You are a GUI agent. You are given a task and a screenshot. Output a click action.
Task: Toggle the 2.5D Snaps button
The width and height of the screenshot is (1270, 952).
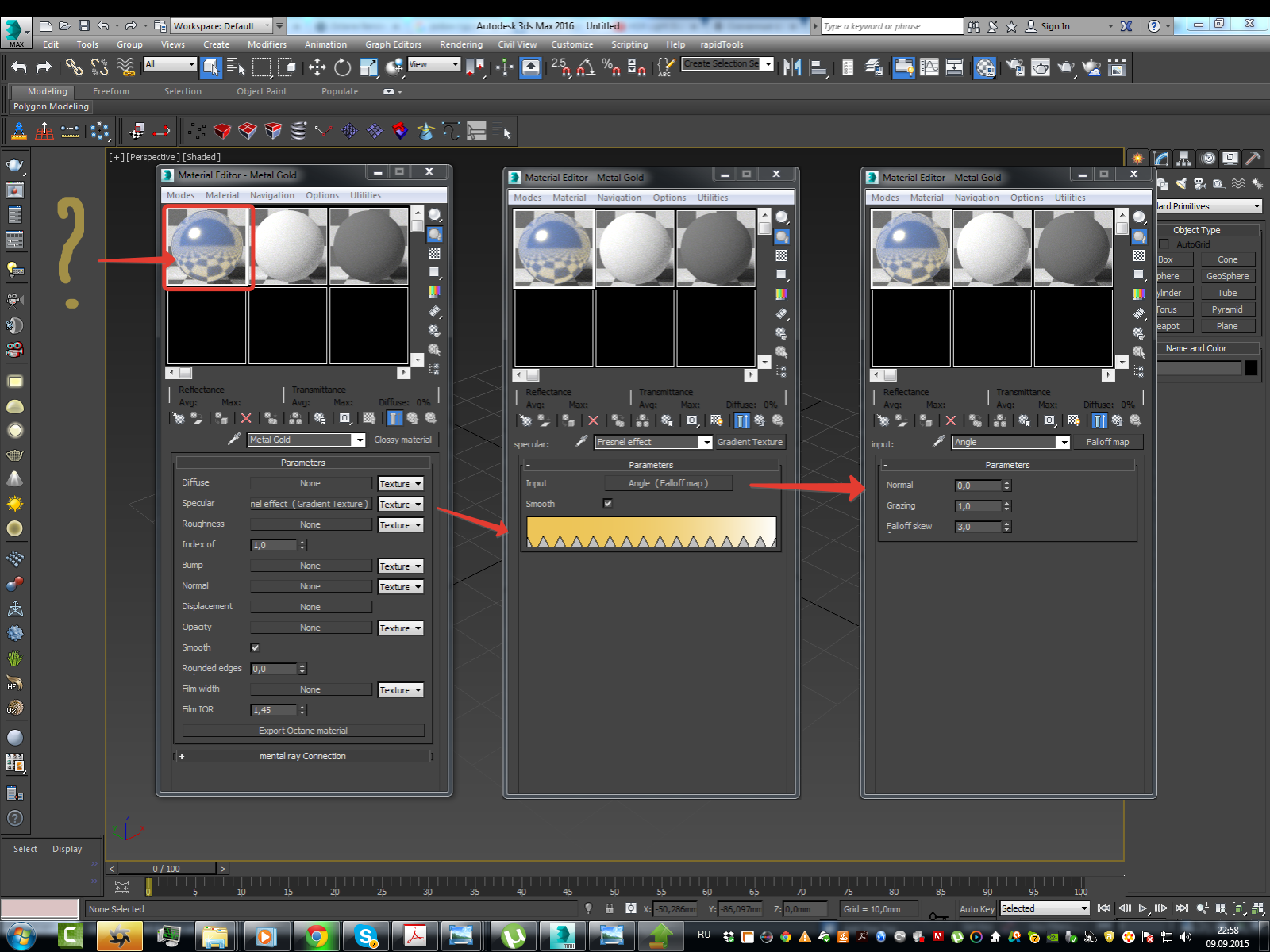[x=561, y=67]
